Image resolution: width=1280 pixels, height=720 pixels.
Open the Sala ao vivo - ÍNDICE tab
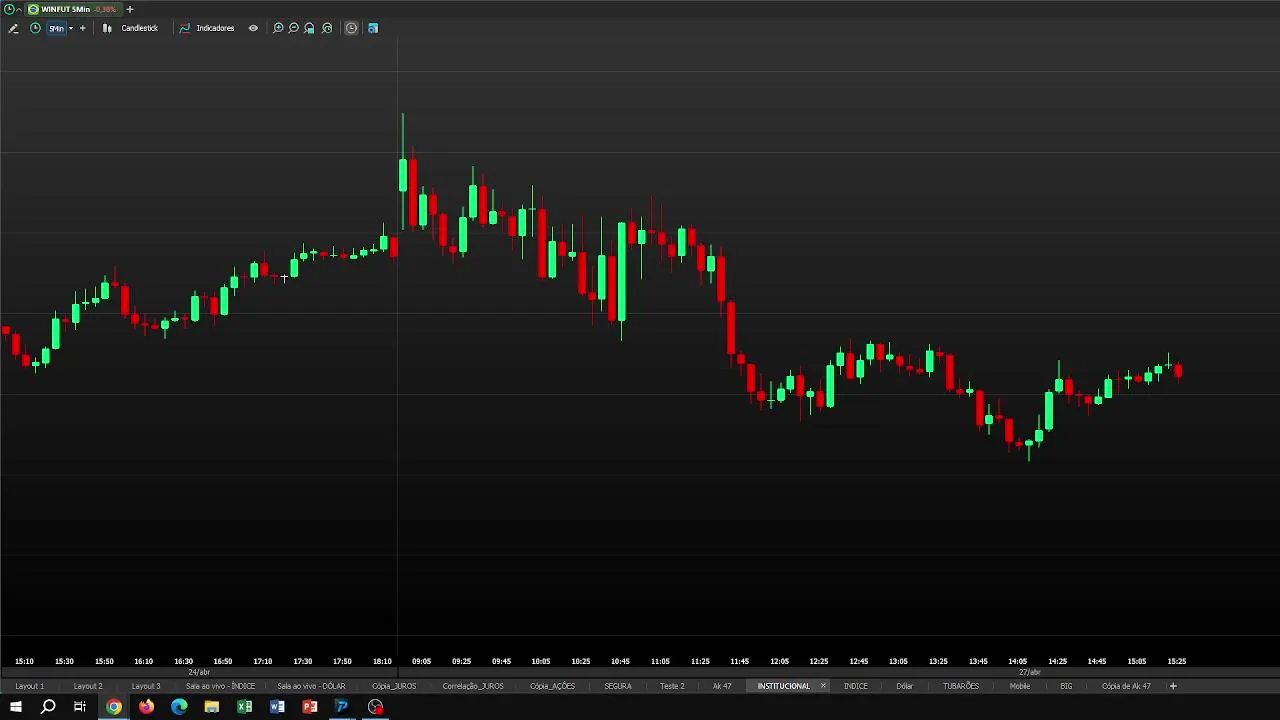point(220,686)
